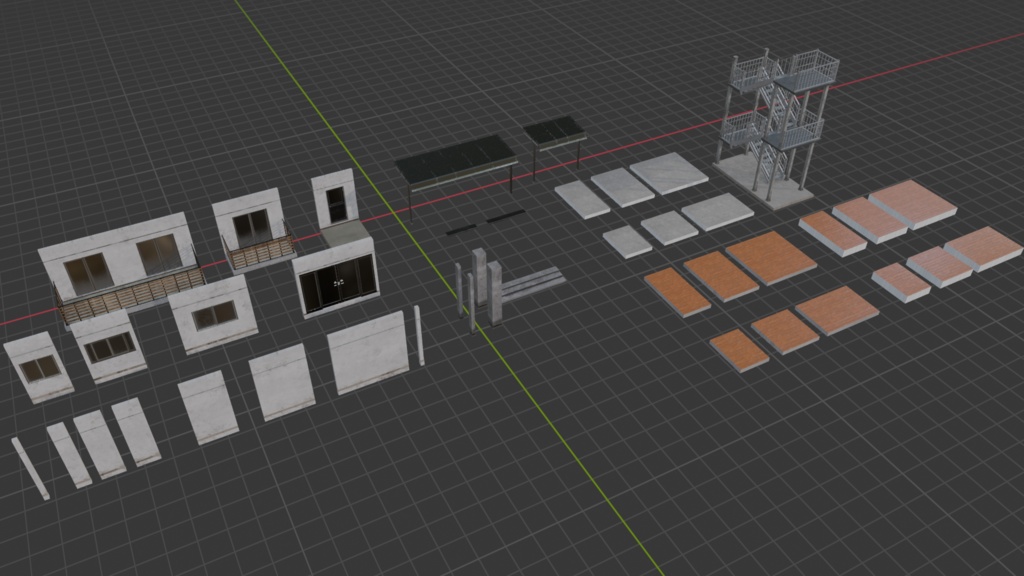Select the metal fire escape staircase tower

pos(775,127)
